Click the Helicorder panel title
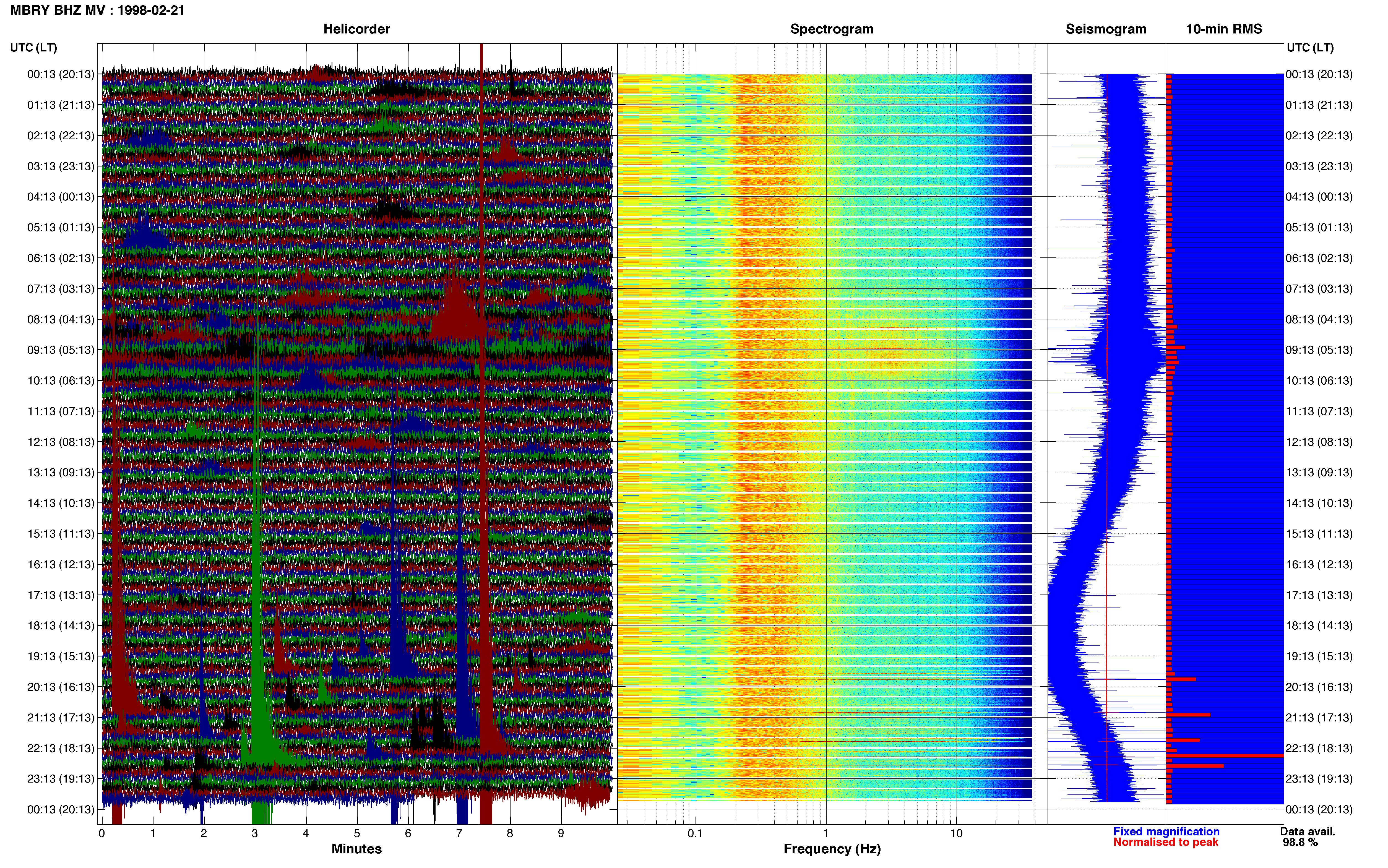 (356, 29)
